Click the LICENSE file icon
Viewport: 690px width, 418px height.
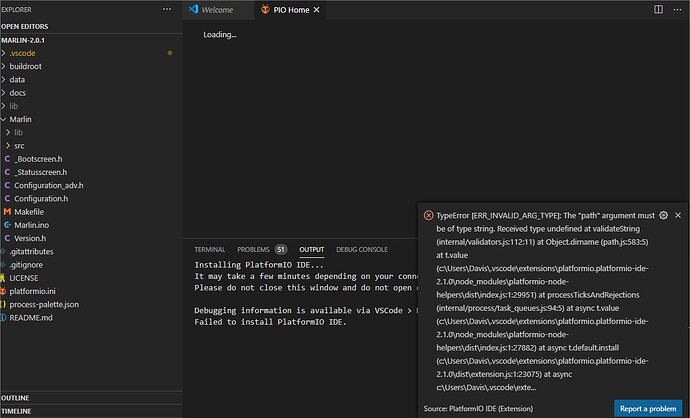coord(3,278)
